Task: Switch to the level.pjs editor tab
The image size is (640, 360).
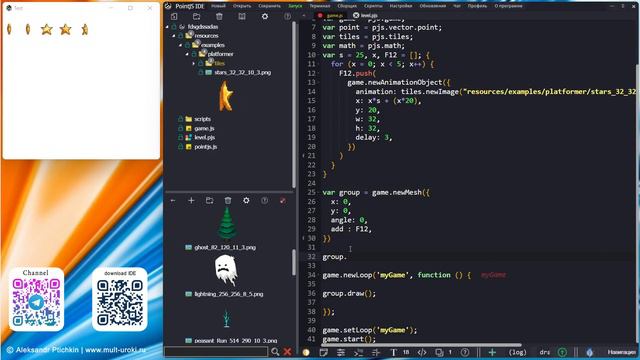Action: pos(366,16)
